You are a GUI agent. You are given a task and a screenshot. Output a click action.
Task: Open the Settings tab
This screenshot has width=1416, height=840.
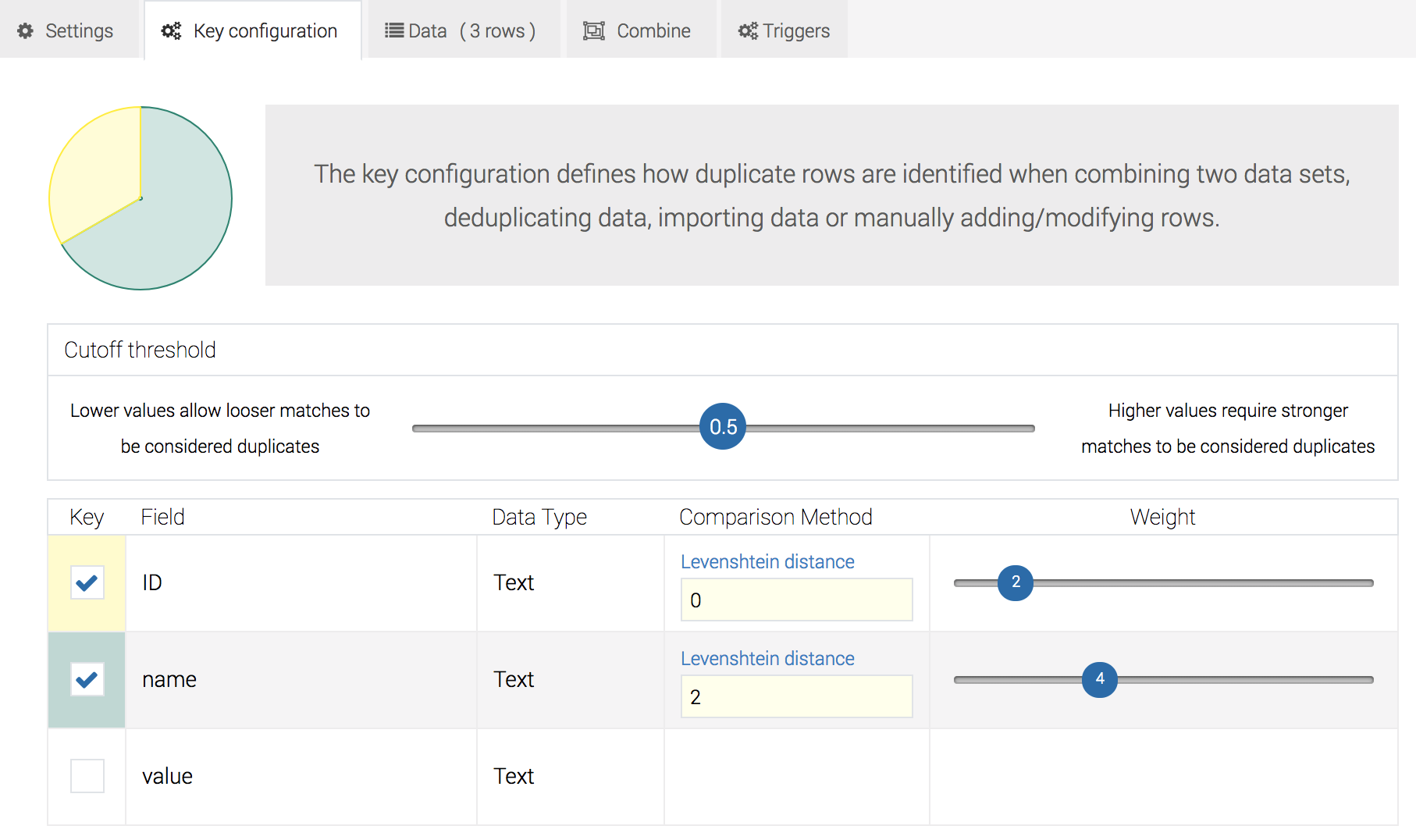tap(69, 30)
